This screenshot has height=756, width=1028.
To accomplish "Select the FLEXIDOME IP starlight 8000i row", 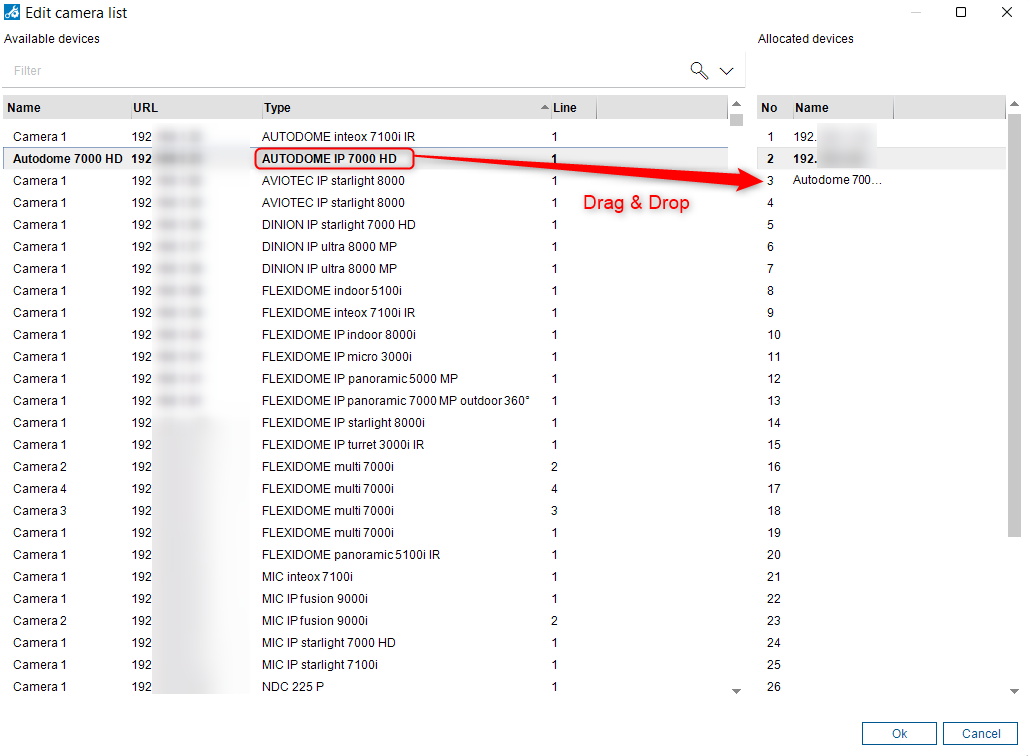I will (366, 423).
